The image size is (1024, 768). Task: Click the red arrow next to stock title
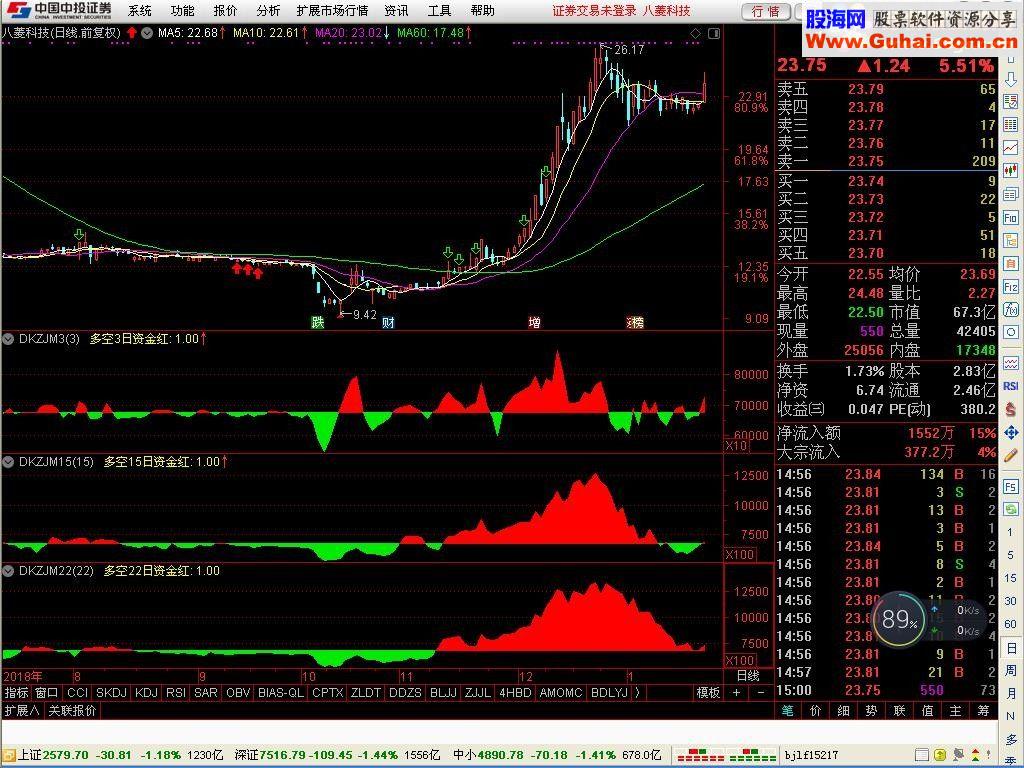(132, 32)
